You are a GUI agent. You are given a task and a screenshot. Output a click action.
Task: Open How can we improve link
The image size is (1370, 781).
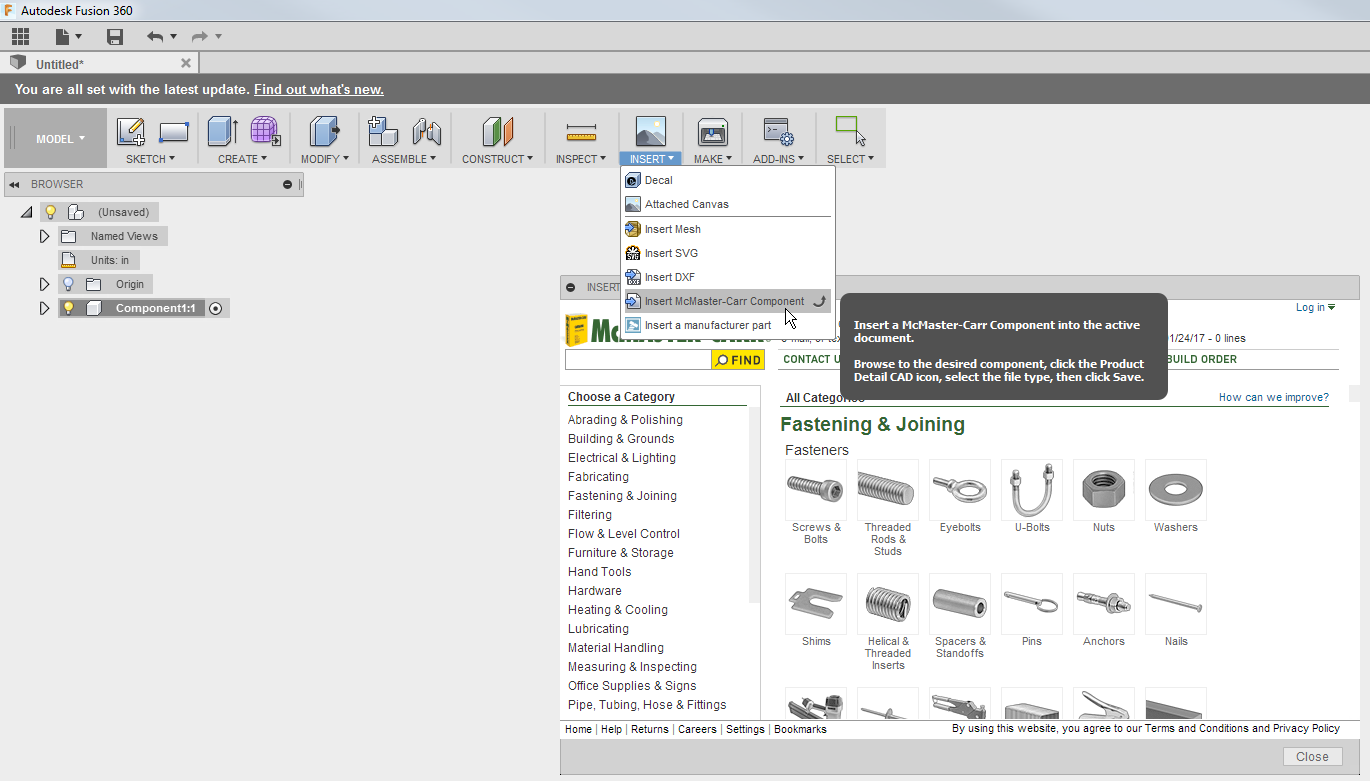click(1273, 397)
